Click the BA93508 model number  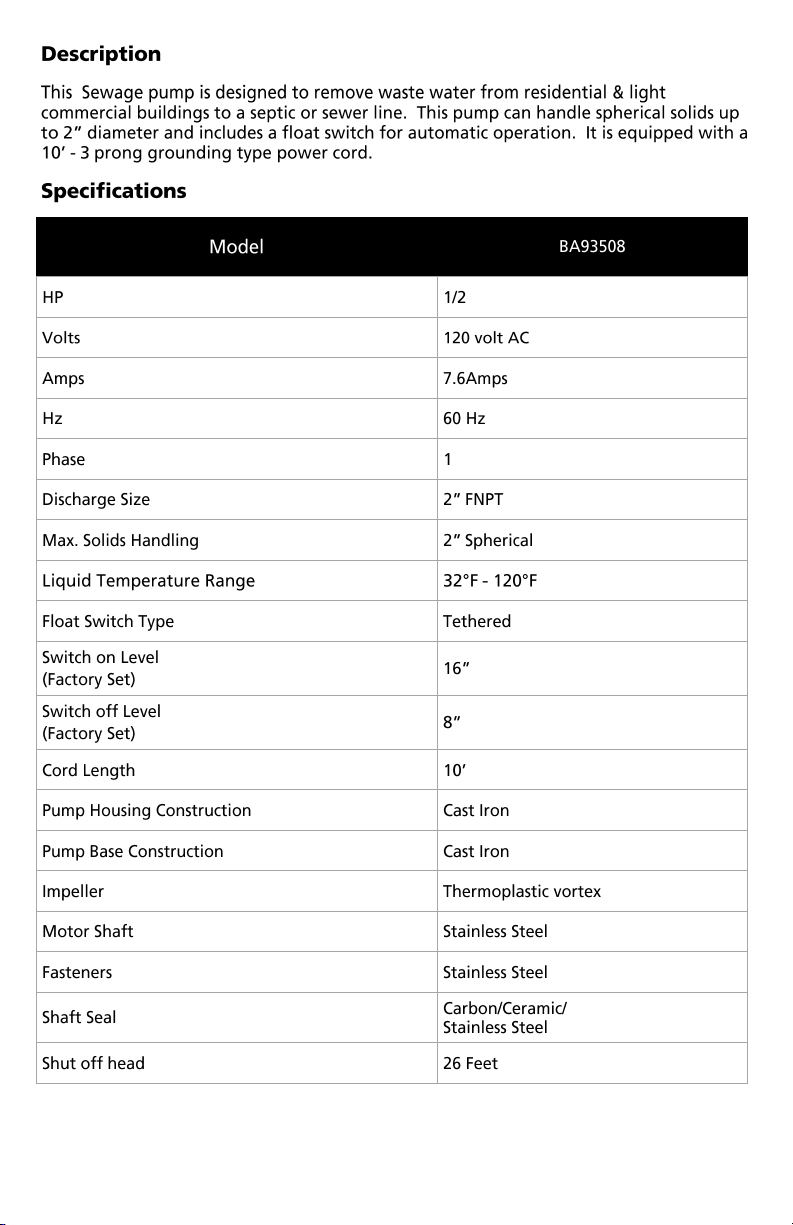pyautogui.click(x=592, y=247)
